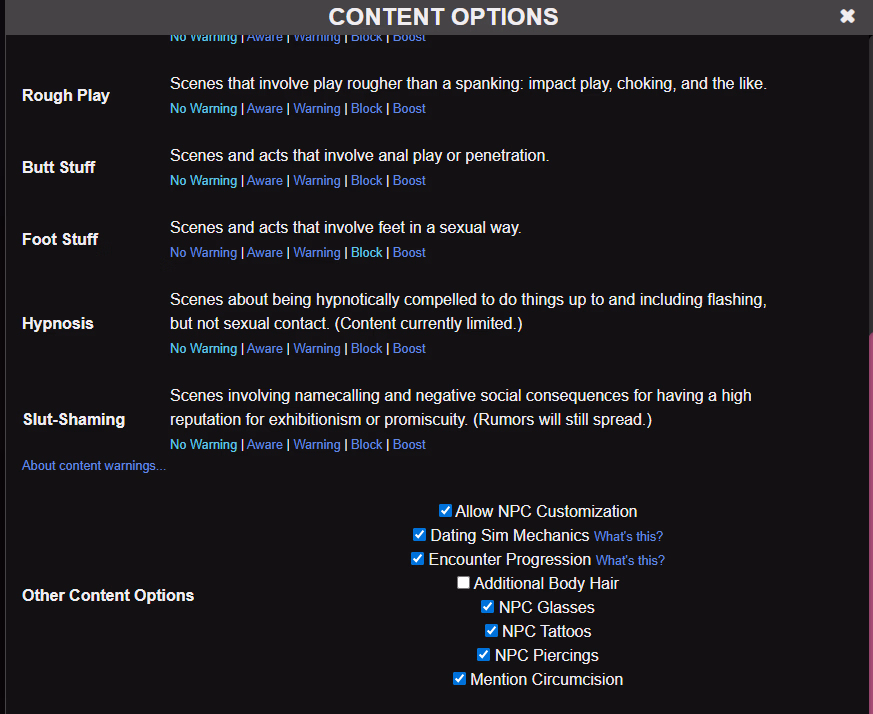Screen dimensions: 873x714
Task: Set Slut-Shaming to Block
Action: (366, 444)
